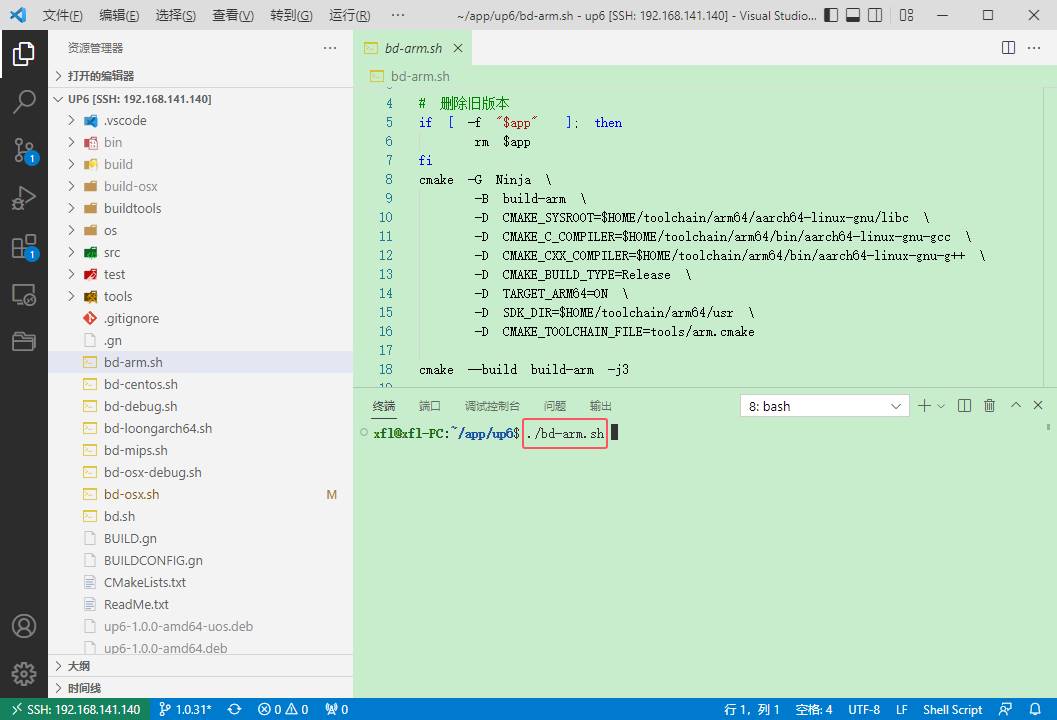Switch to the 调试控制台 panel tab

coord(492,406)
